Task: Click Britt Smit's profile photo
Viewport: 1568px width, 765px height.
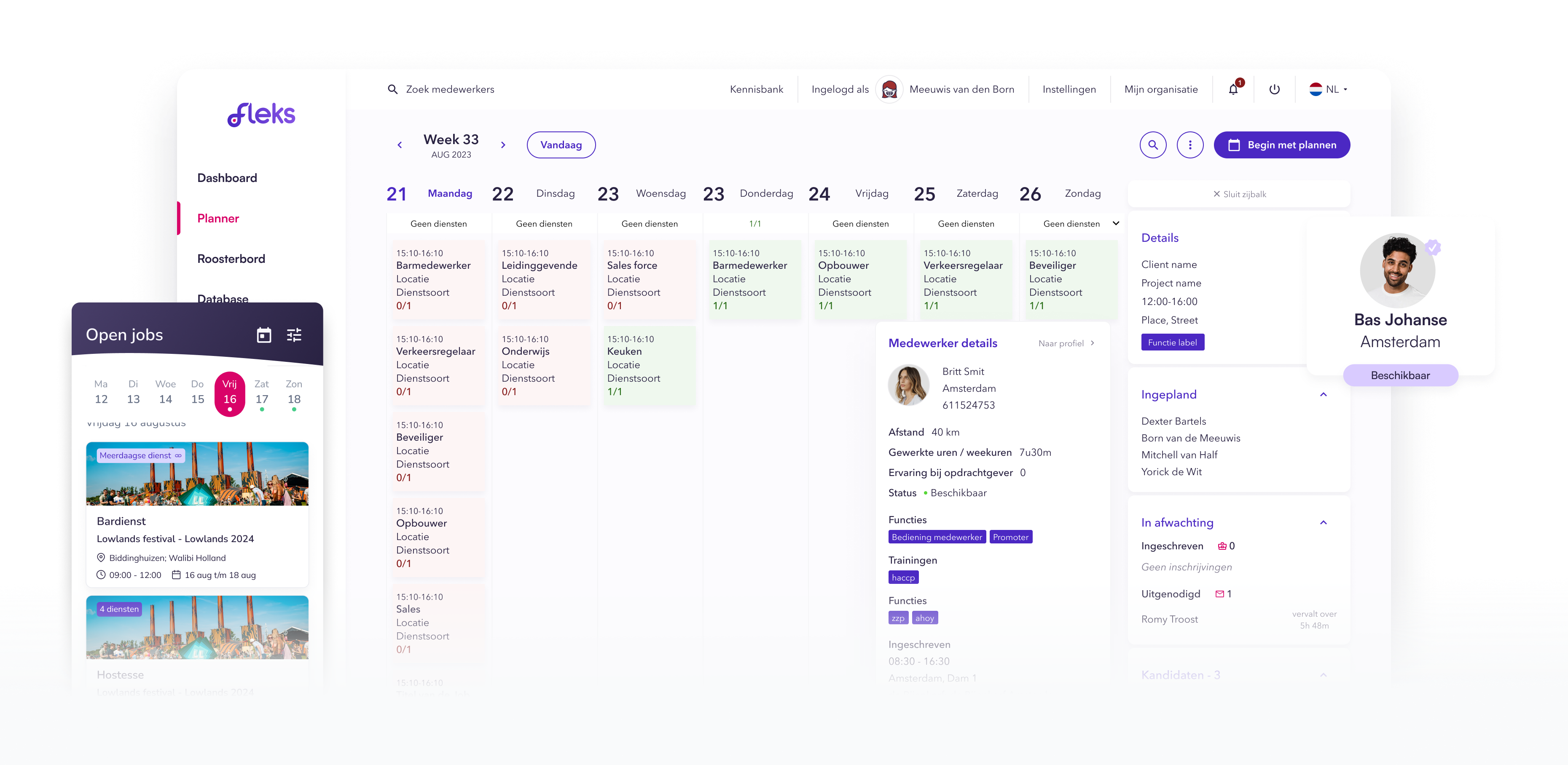Action: pos(909,385)
